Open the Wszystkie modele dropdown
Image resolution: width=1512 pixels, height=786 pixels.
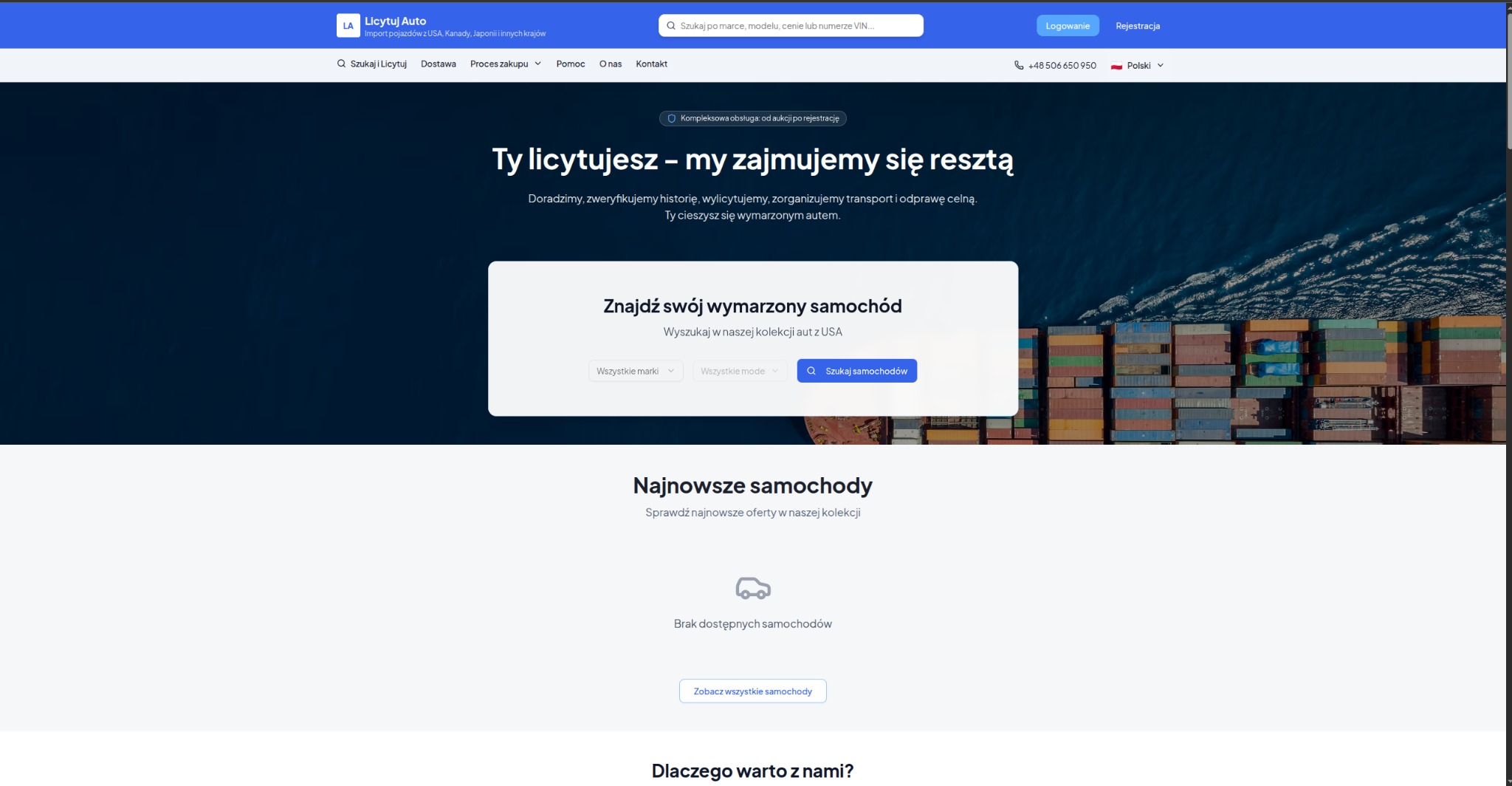coord(739,370)
